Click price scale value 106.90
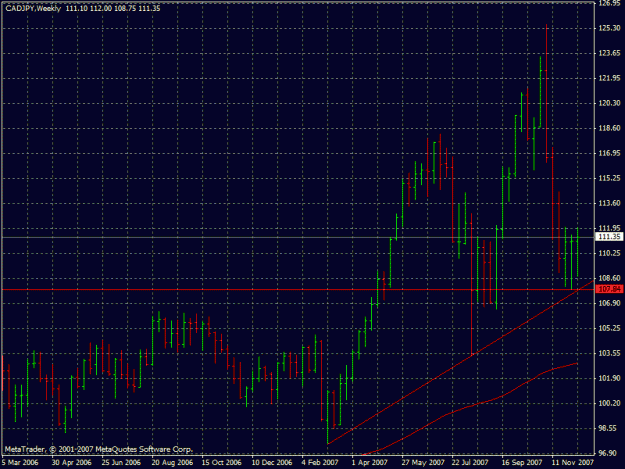The image size is (625, 469). tap(610, 303)
